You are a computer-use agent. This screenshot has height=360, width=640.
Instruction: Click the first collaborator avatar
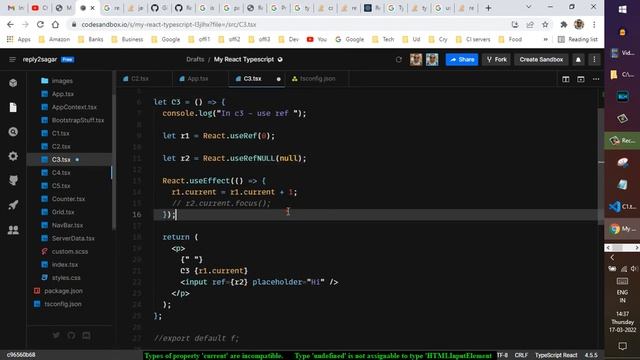(x=416, y=60)
